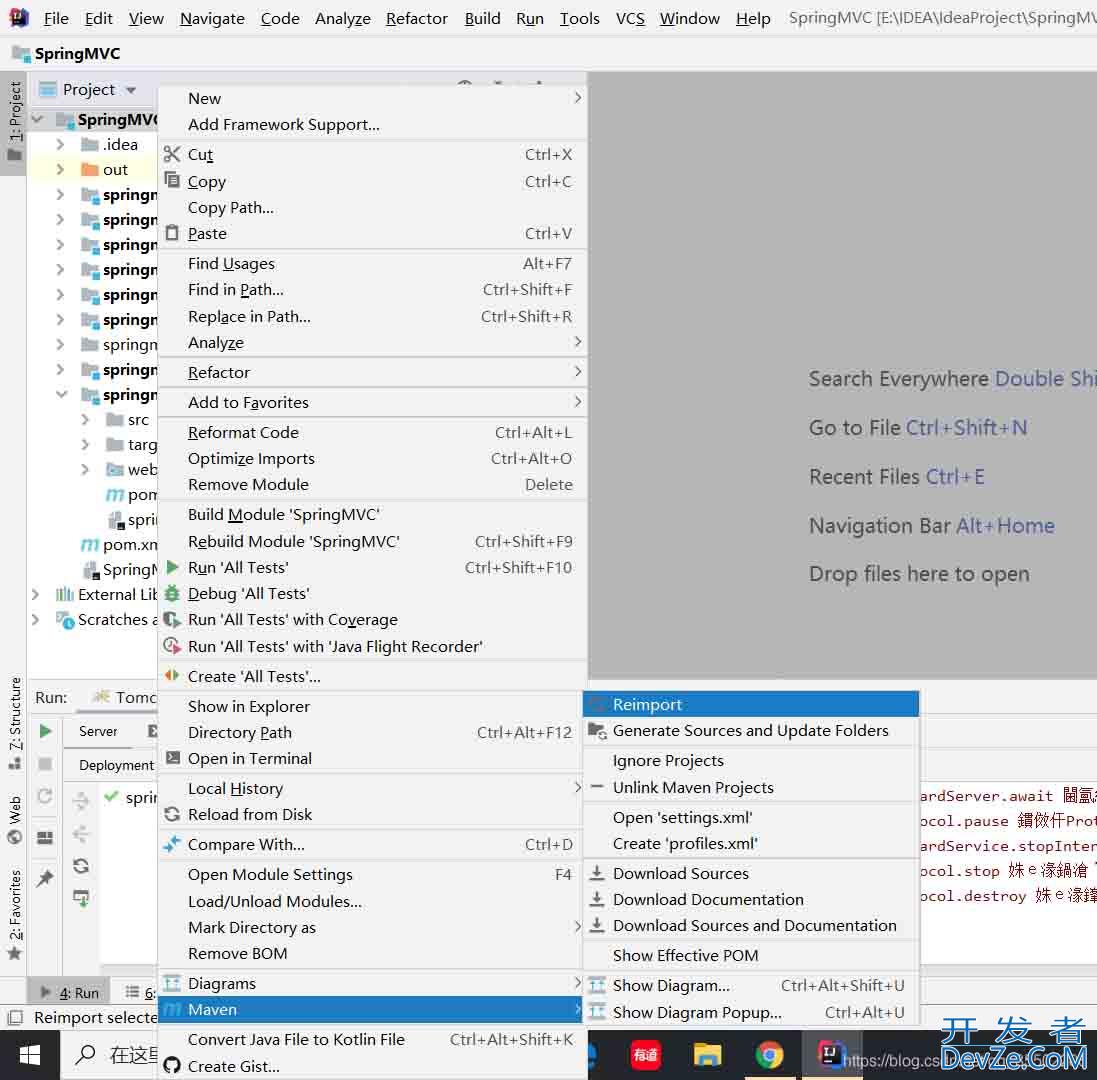Click Ignore Projects

tap(751, 760)
